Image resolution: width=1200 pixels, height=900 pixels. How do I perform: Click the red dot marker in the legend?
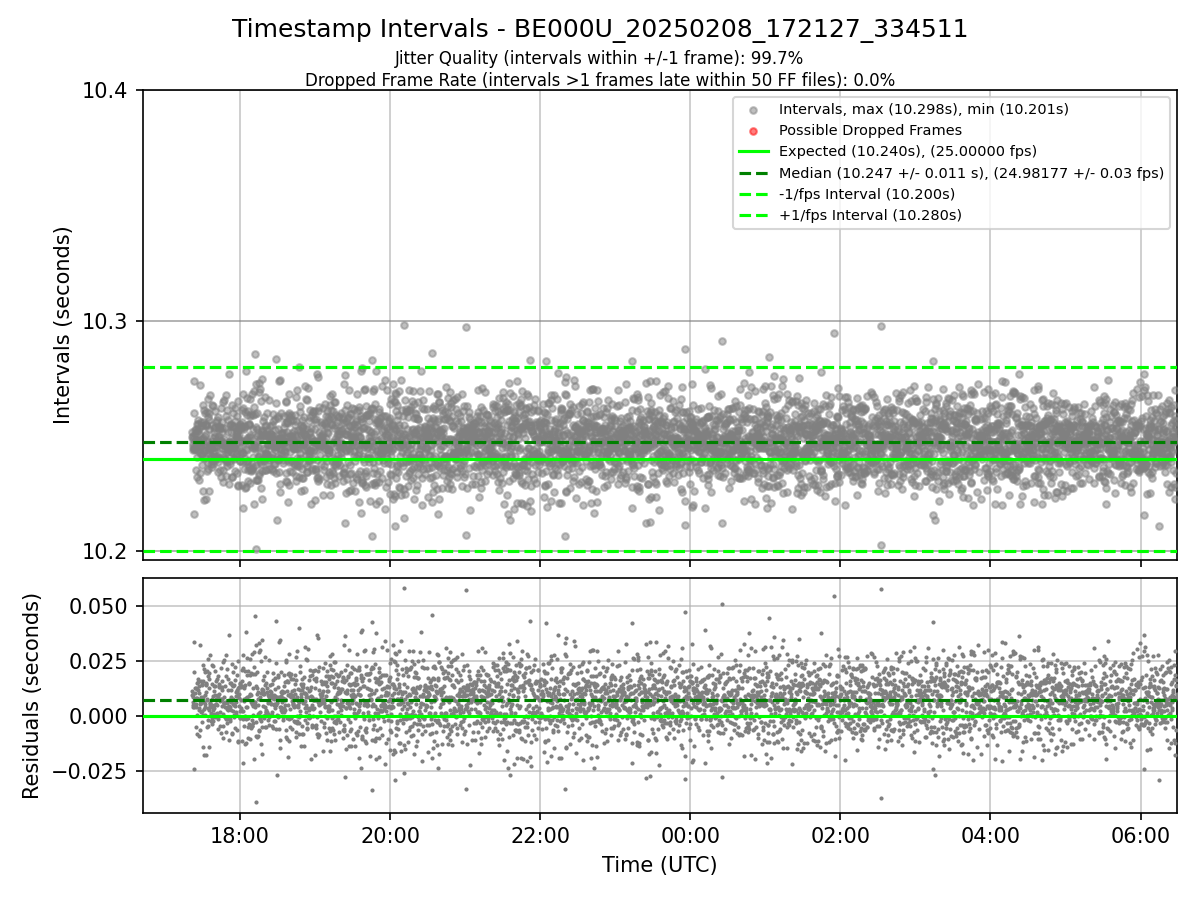tap(754, 131)
